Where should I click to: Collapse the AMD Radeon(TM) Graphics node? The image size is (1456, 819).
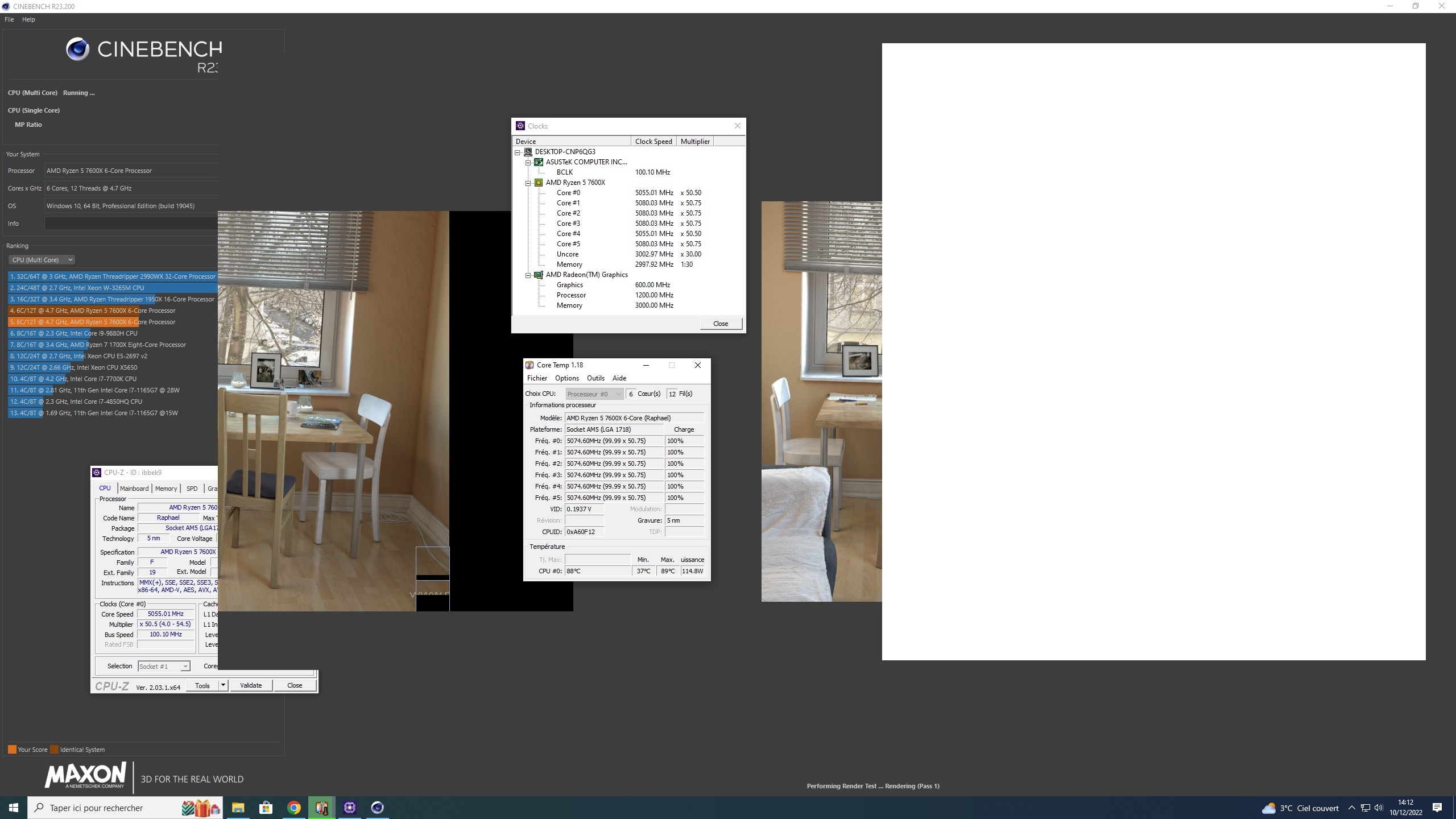[x=528, y=275]
